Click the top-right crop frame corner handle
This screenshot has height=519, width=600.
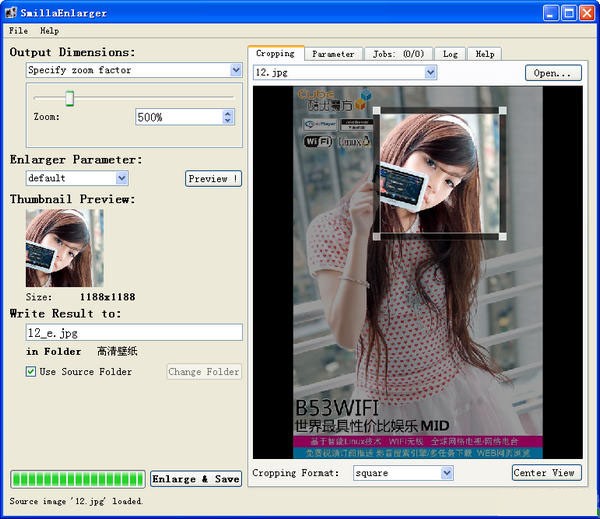[x=502, y=111]
